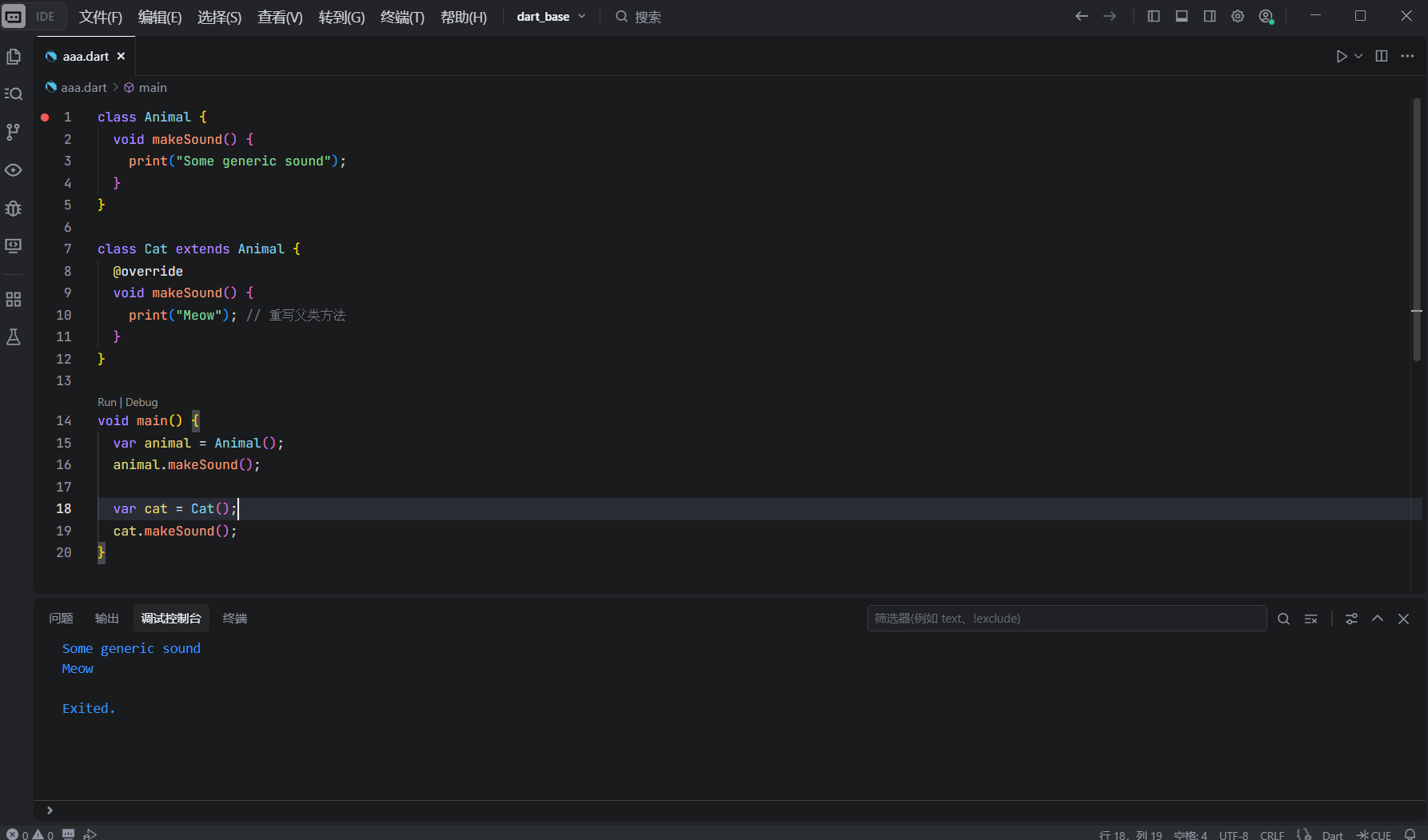
Task: Open the 帮助(H) menu
Action: (x=464, y=17)
